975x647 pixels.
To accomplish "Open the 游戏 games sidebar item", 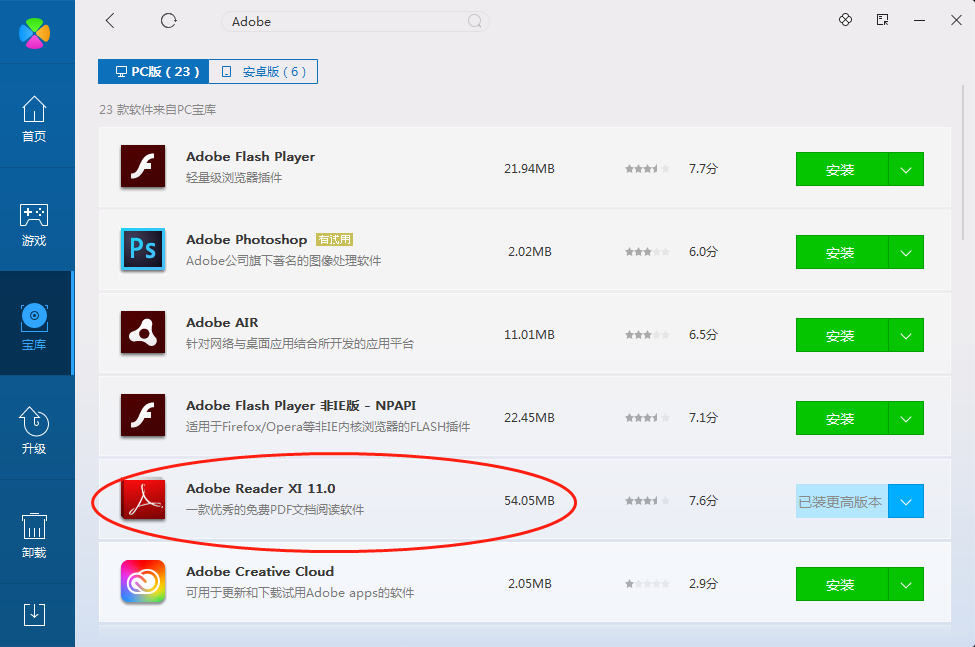I will tap(35, 224).
